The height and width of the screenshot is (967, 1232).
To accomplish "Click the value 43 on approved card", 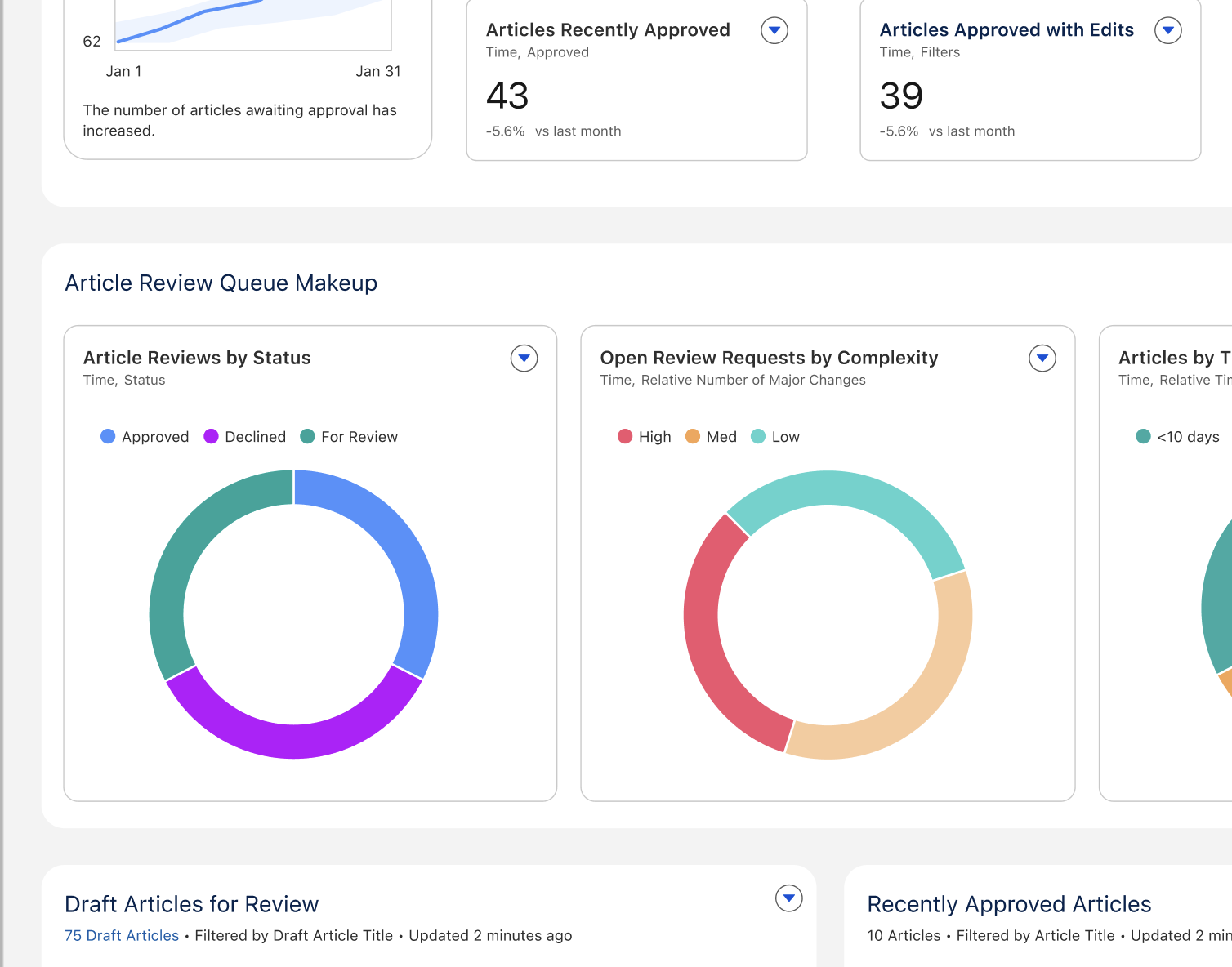I will click(507, 96).
